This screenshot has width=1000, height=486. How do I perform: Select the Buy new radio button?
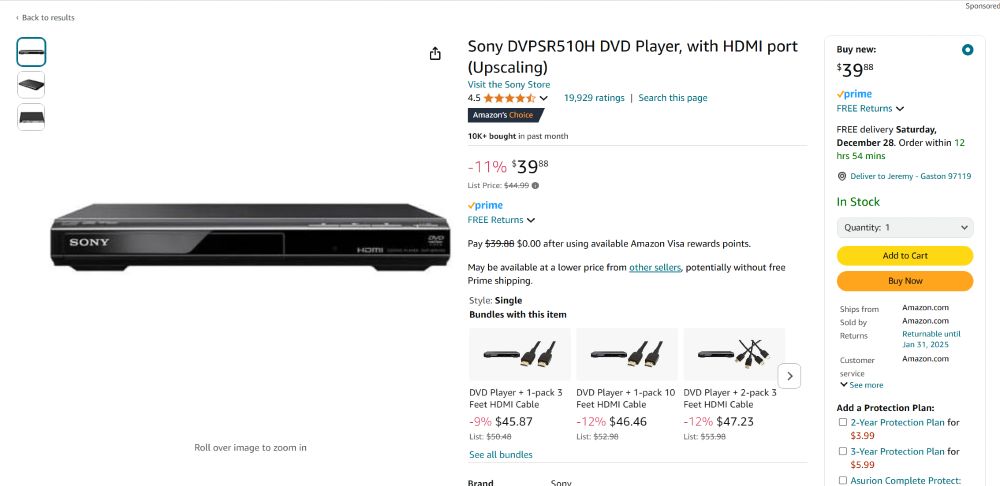967,50
